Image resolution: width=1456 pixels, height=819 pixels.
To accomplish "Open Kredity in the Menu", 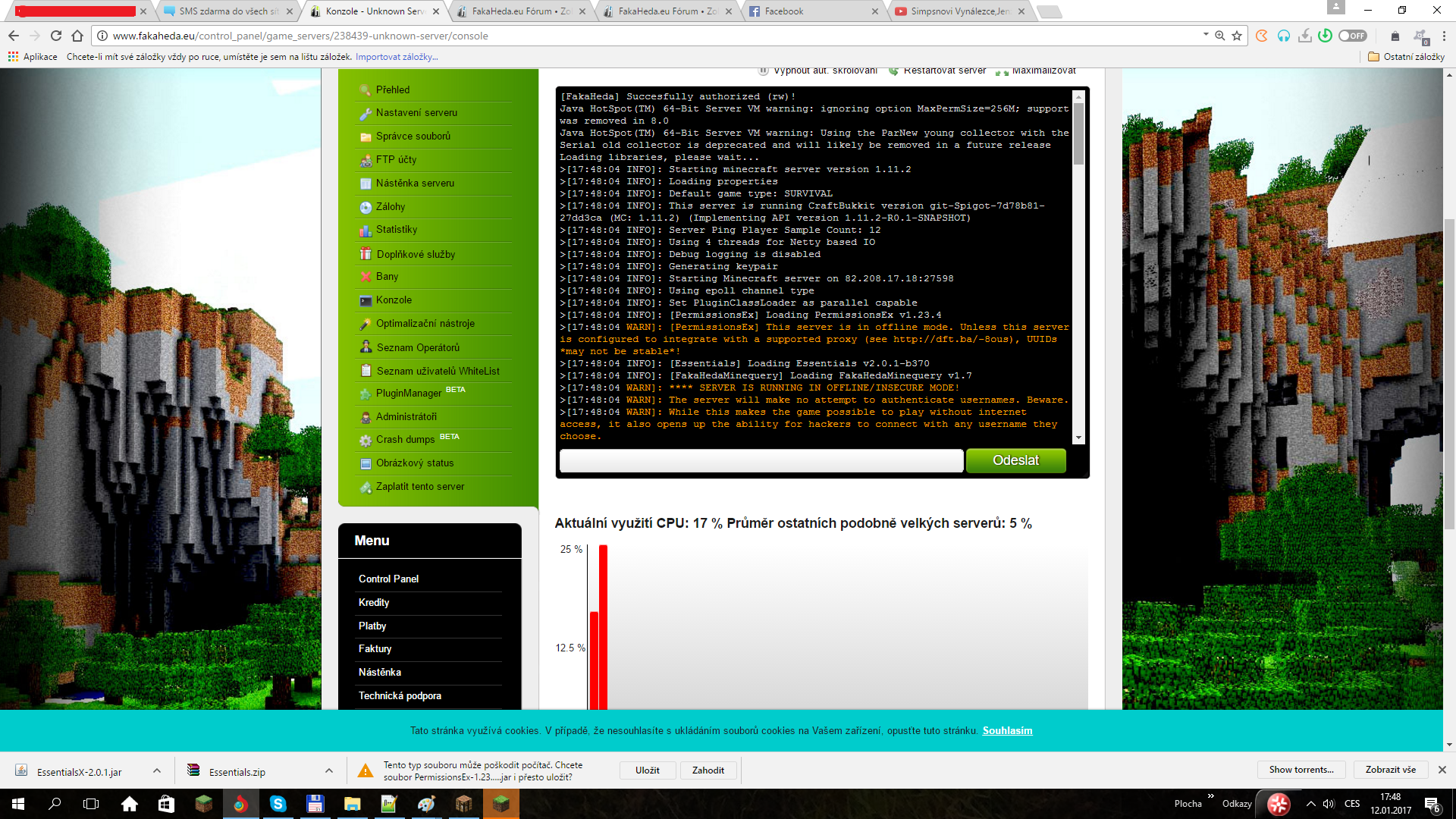I will tap(374, 603).
